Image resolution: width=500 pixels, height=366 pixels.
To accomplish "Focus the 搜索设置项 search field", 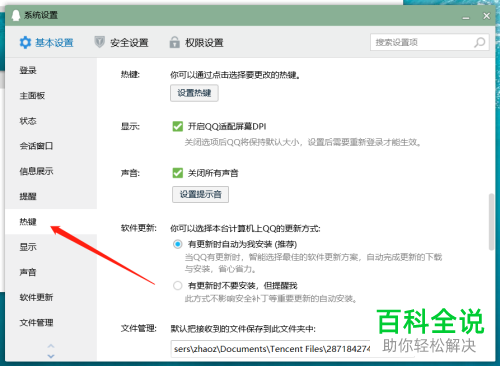I will 430,42.
